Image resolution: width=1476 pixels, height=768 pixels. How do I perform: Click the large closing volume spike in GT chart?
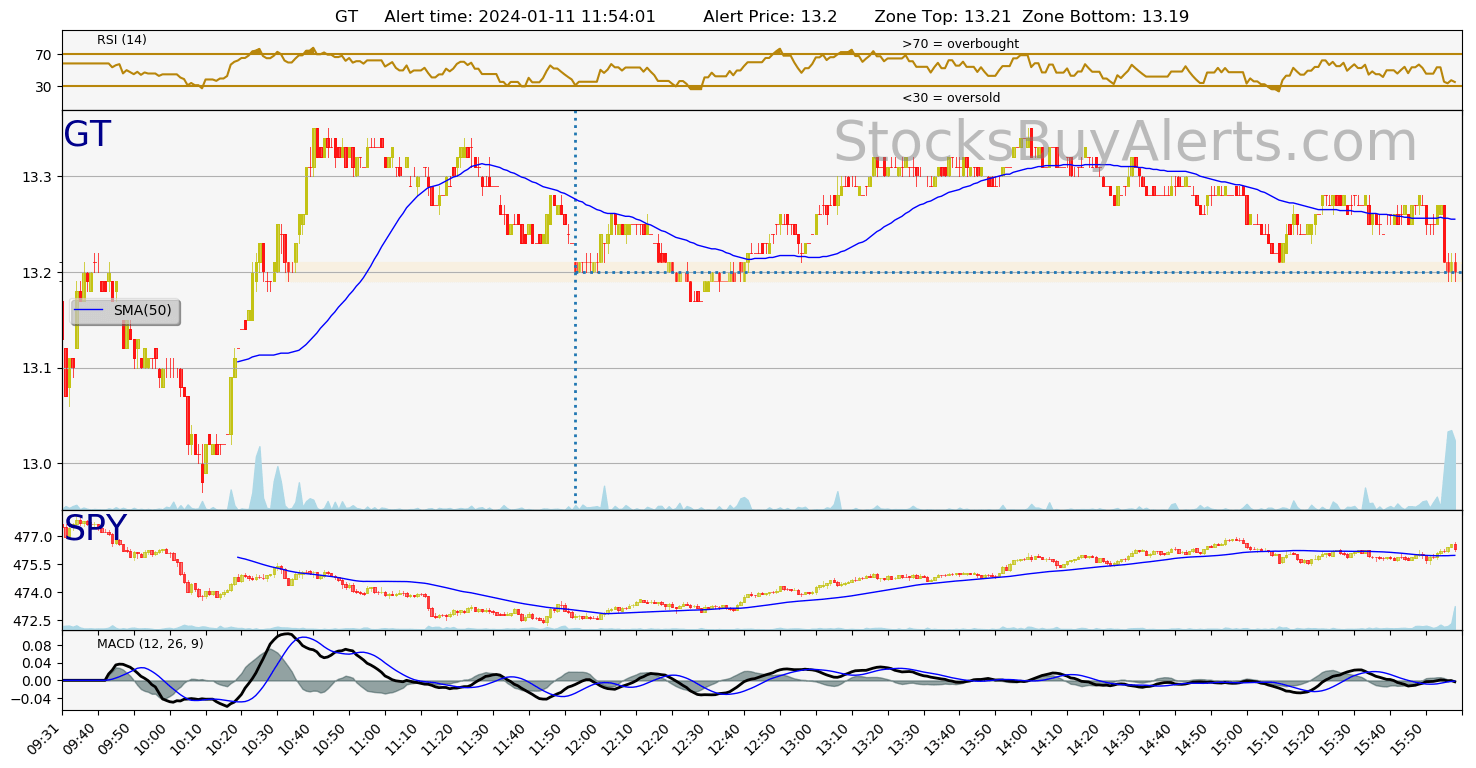(x=1449, y=470)
